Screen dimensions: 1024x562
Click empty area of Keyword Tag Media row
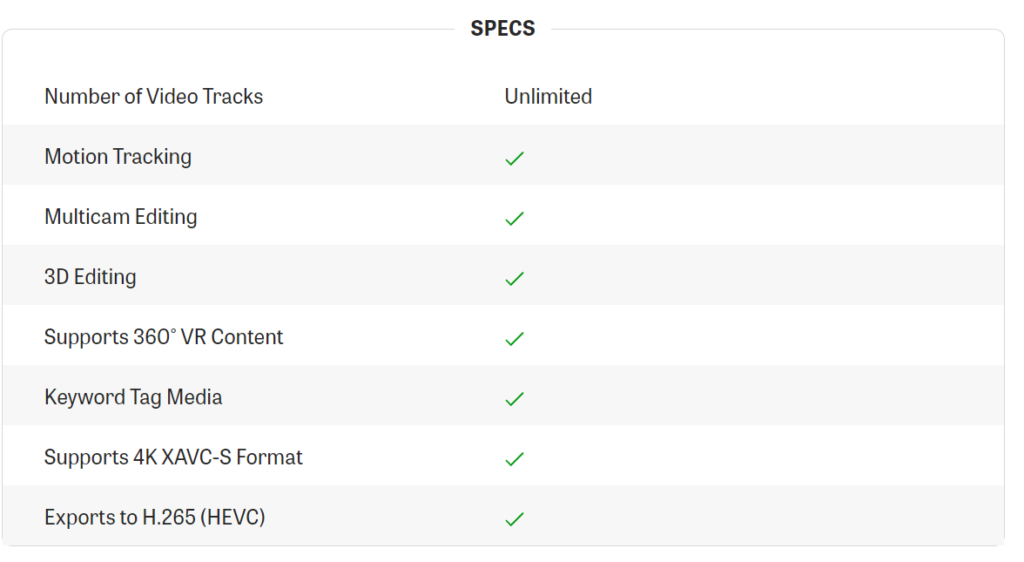pos(764,395)
